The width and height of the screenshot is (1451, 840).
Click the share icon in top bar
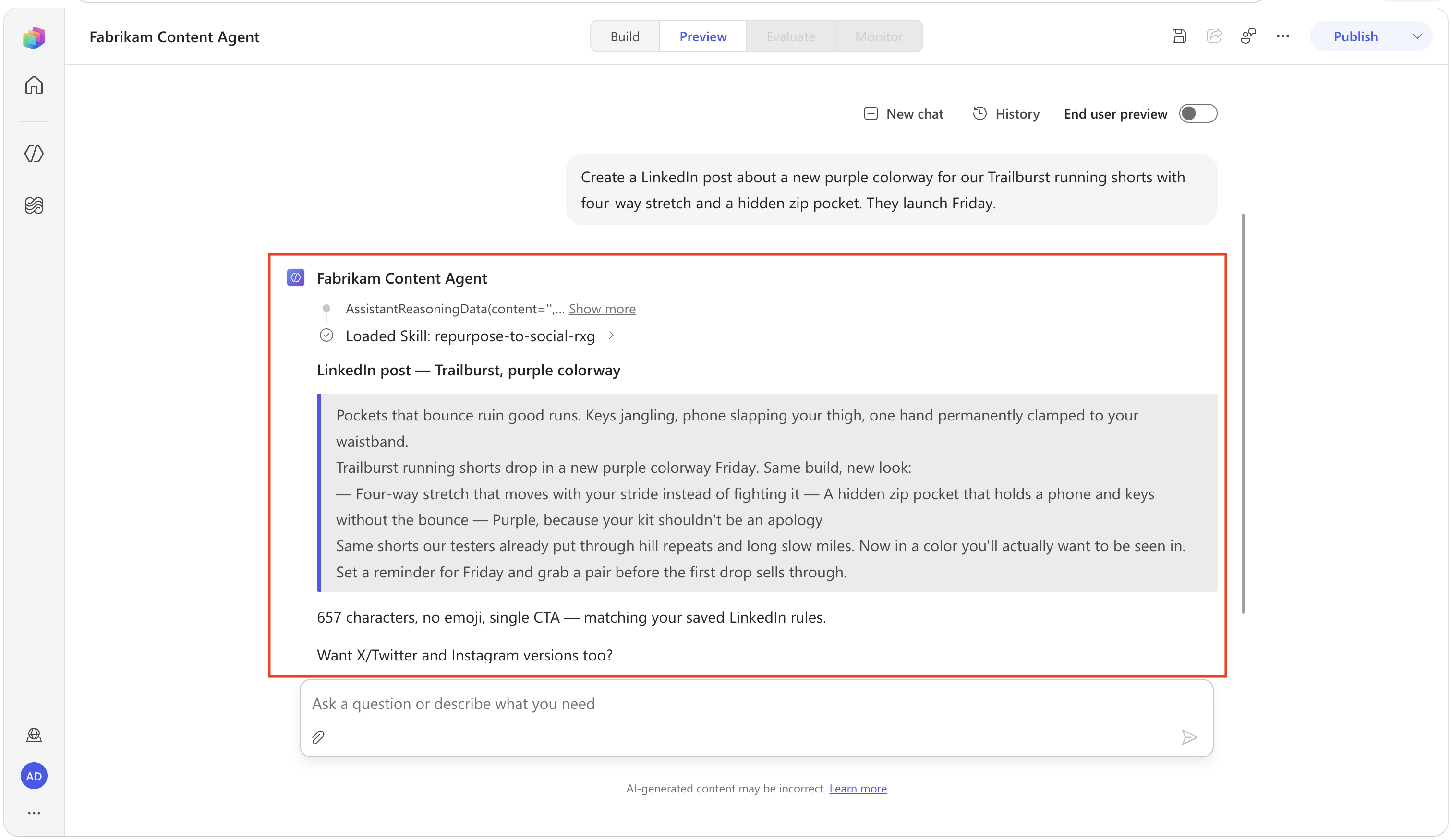pos(1214,36)
